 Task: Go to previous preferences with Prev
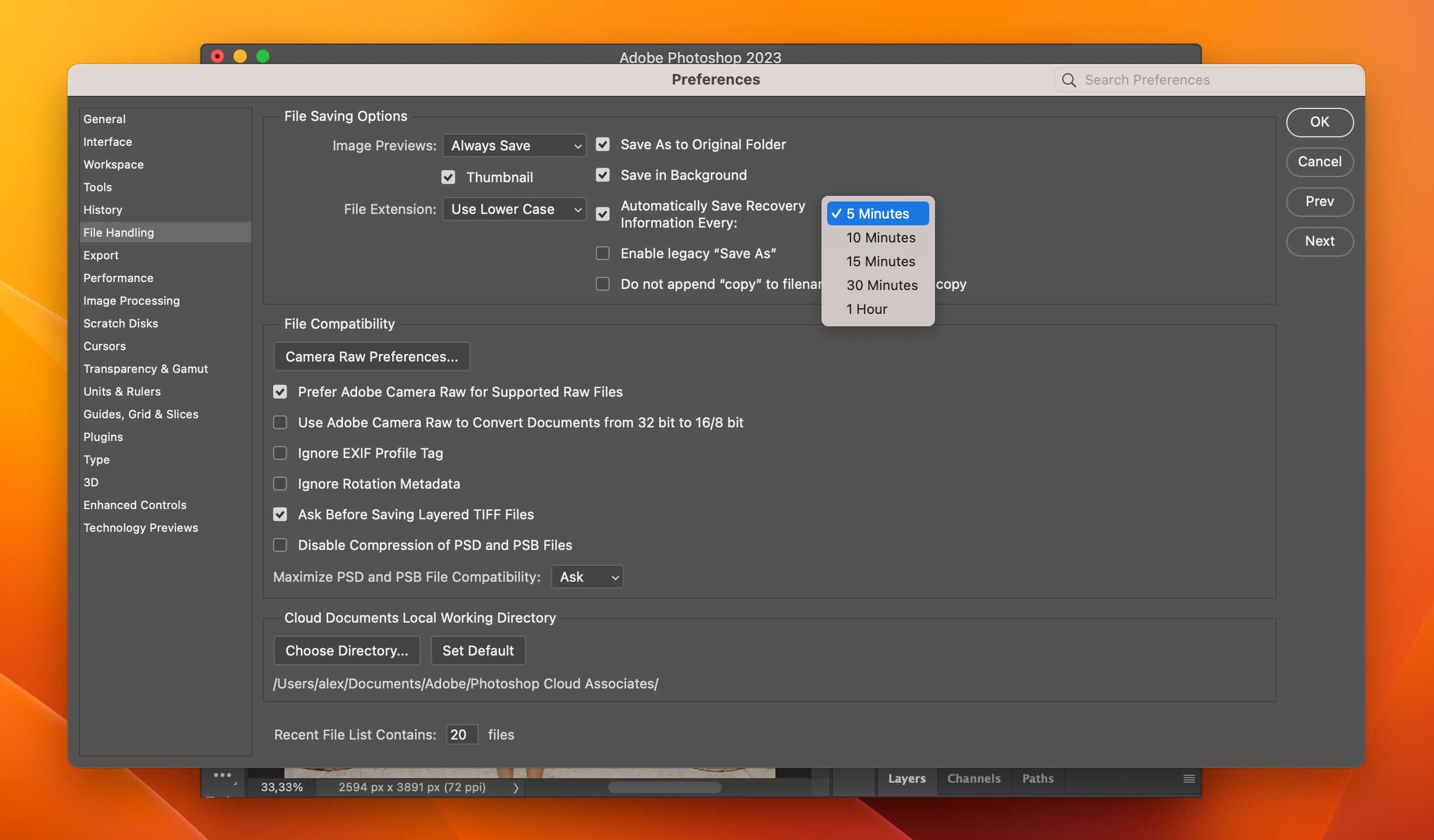[1319, 202]
